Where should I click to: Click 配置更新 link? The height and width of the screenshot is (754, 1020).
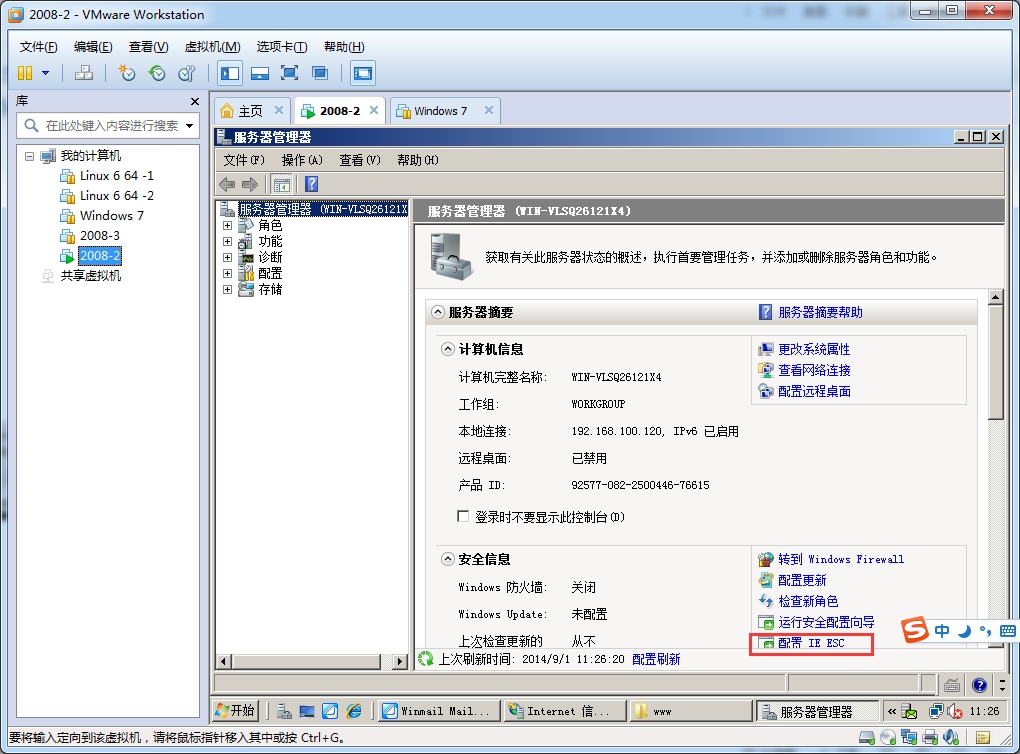(x=802, y=580)
